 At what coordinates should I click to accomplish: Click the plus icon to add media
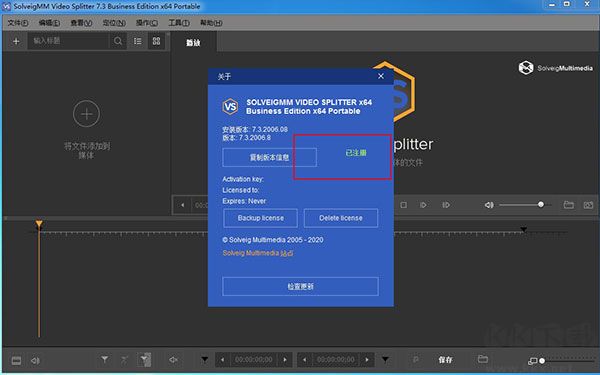[x=16, y=41]
